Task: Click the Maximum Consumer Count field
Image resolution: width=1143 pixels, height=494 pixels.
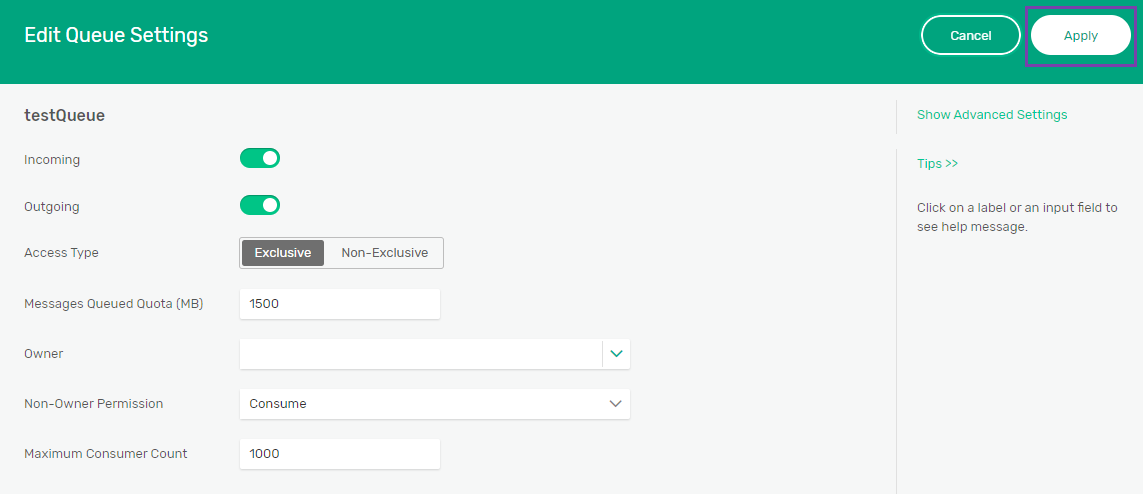Action: (340, 454)
